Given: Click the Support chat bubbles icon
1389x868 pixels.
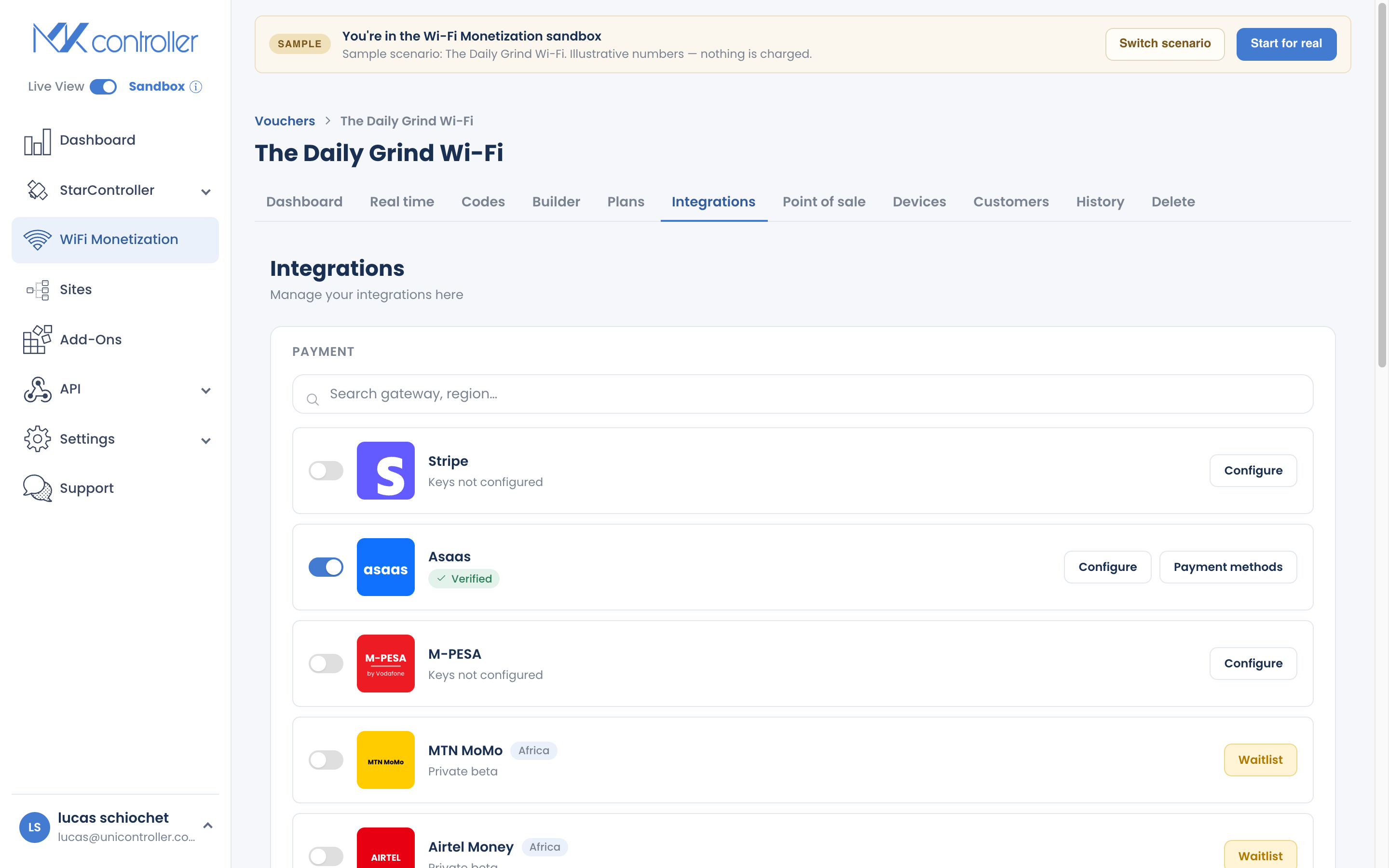Looking at the screenshot, I should point(37,488).
